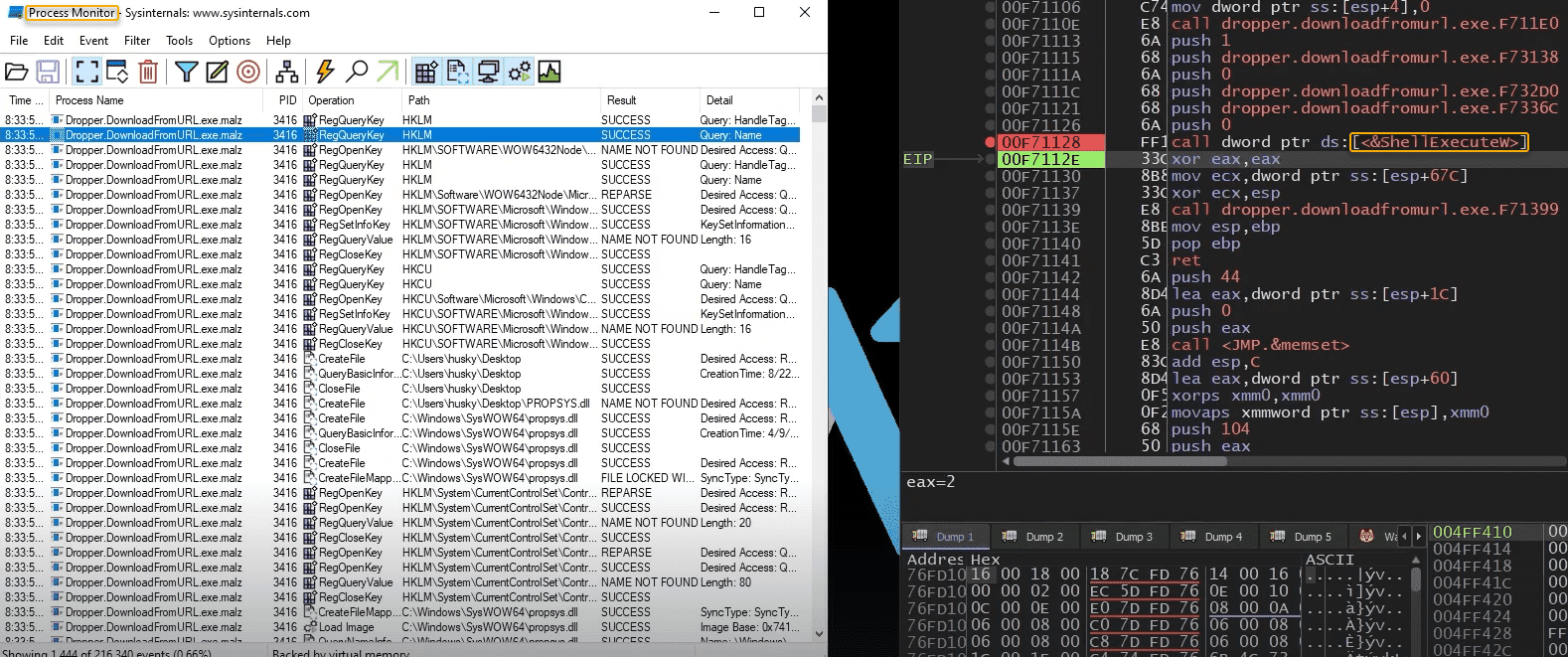Click Procmon event list scroll-up arrow
The image size is (1568, 657).
(819, 98)
